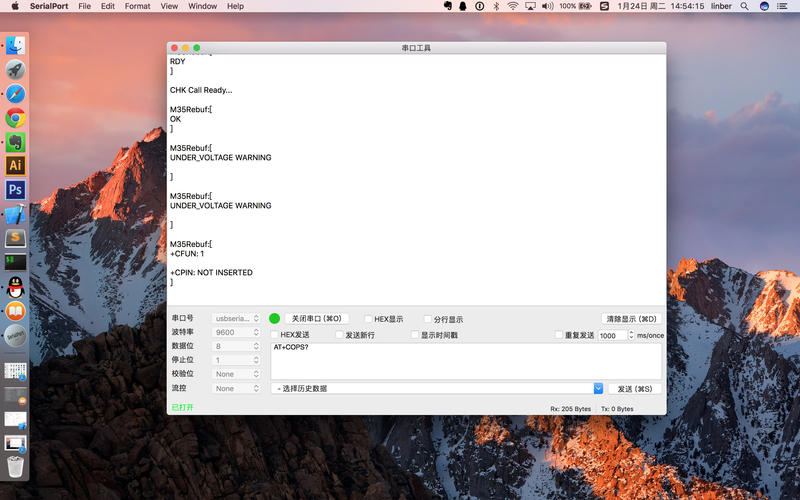
Task: Click the Evernote elephant menu bar icon
Action: [447, 6]
